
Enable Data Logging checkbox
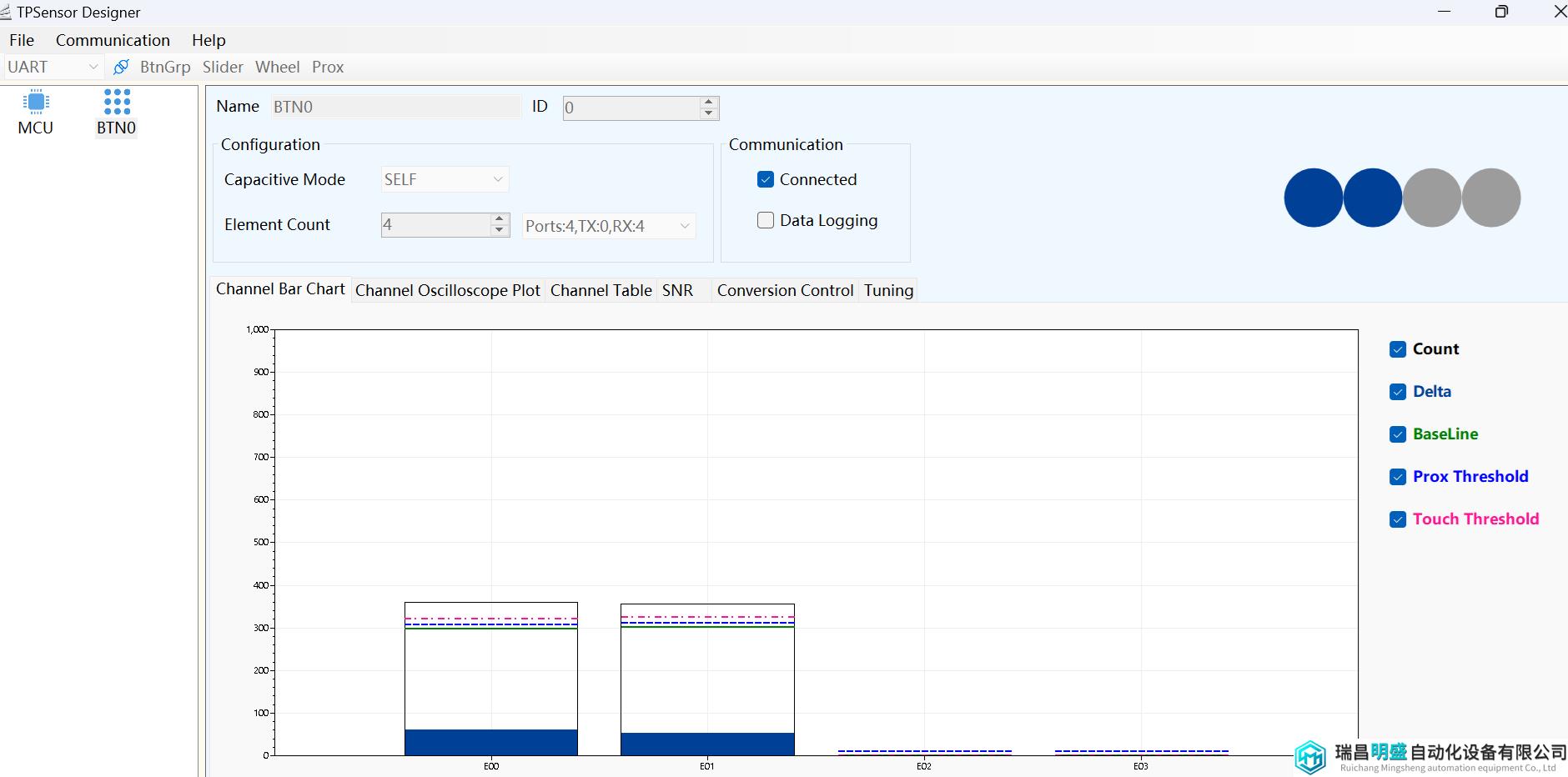click(766, 220)
